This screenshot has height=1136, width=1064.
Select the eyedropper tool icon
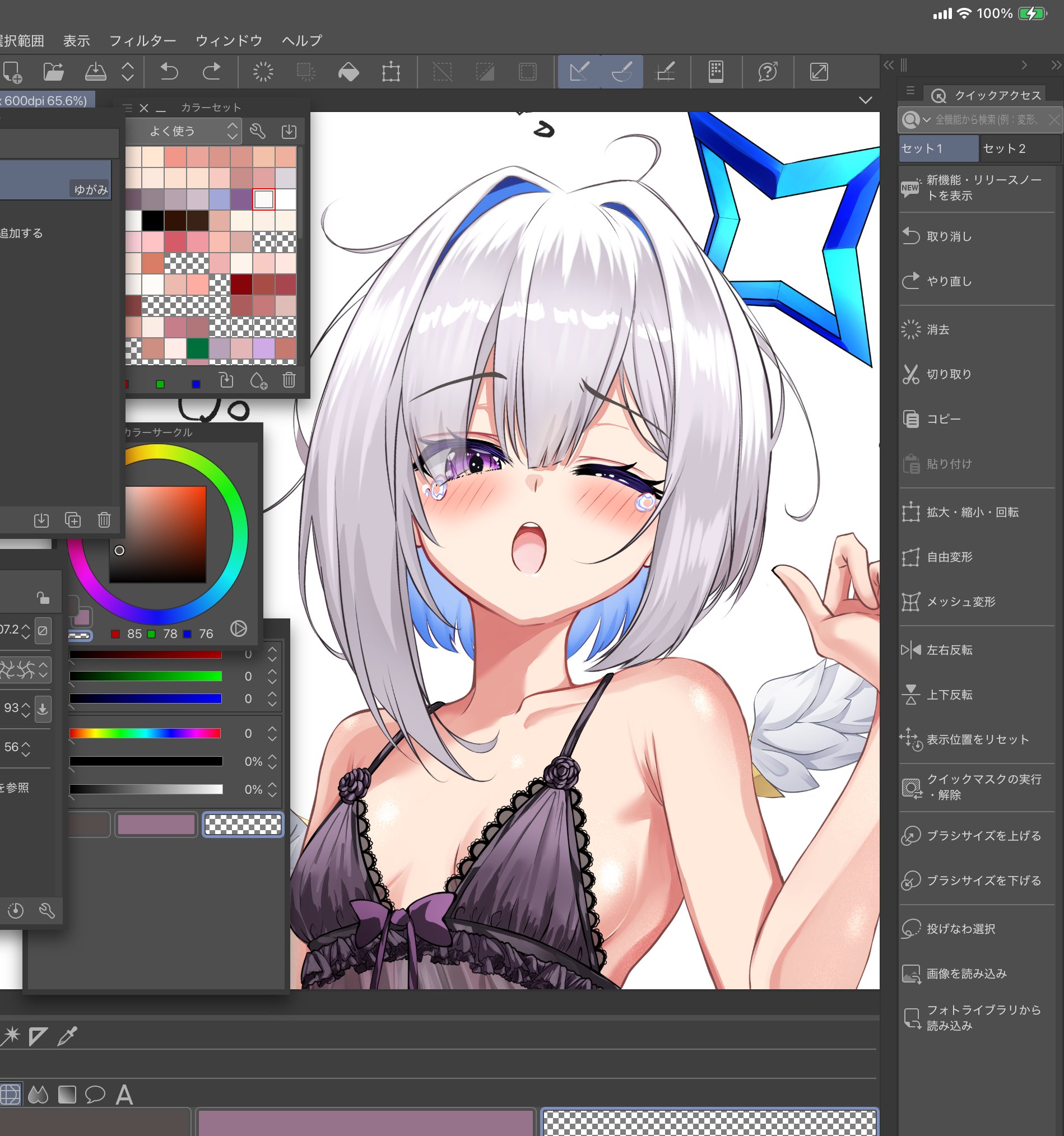(67, 1036)
